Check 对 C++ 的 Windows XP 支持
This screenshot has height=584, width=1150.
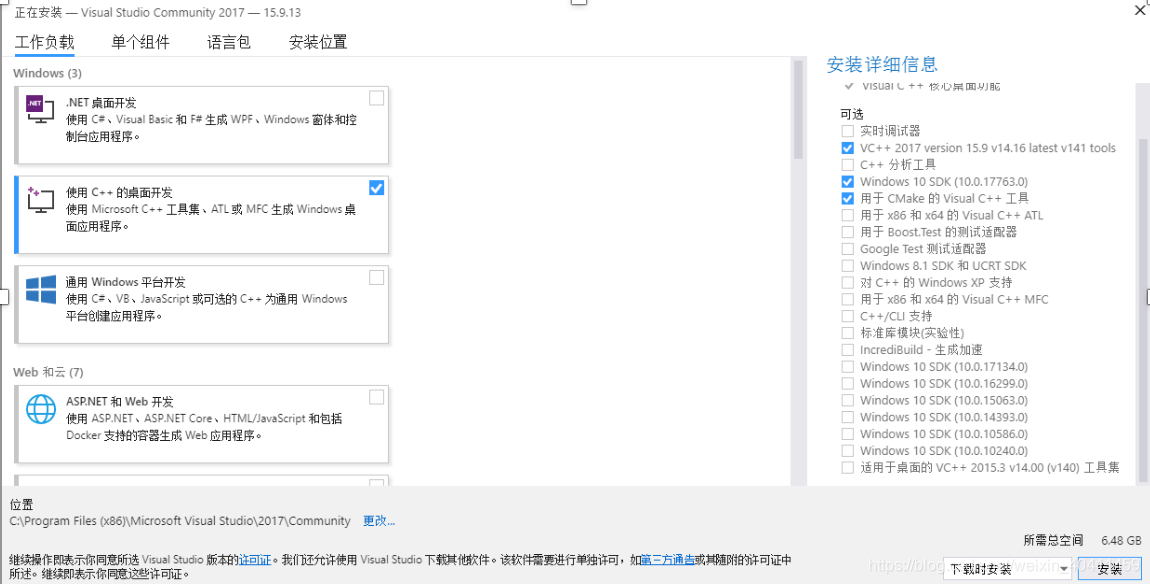pyautogui.click(x=847, y=282)
